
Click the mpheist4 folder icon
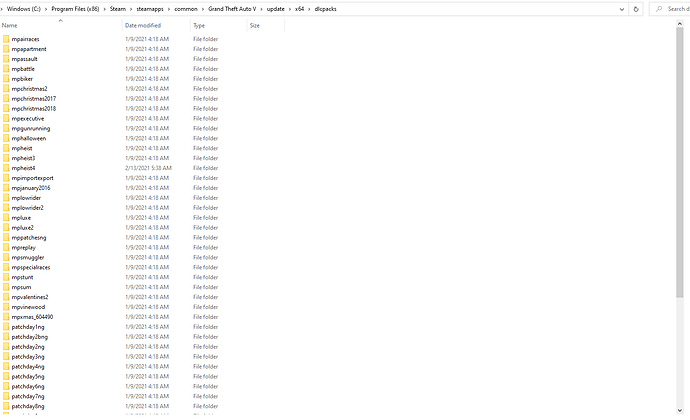[6, 168]
